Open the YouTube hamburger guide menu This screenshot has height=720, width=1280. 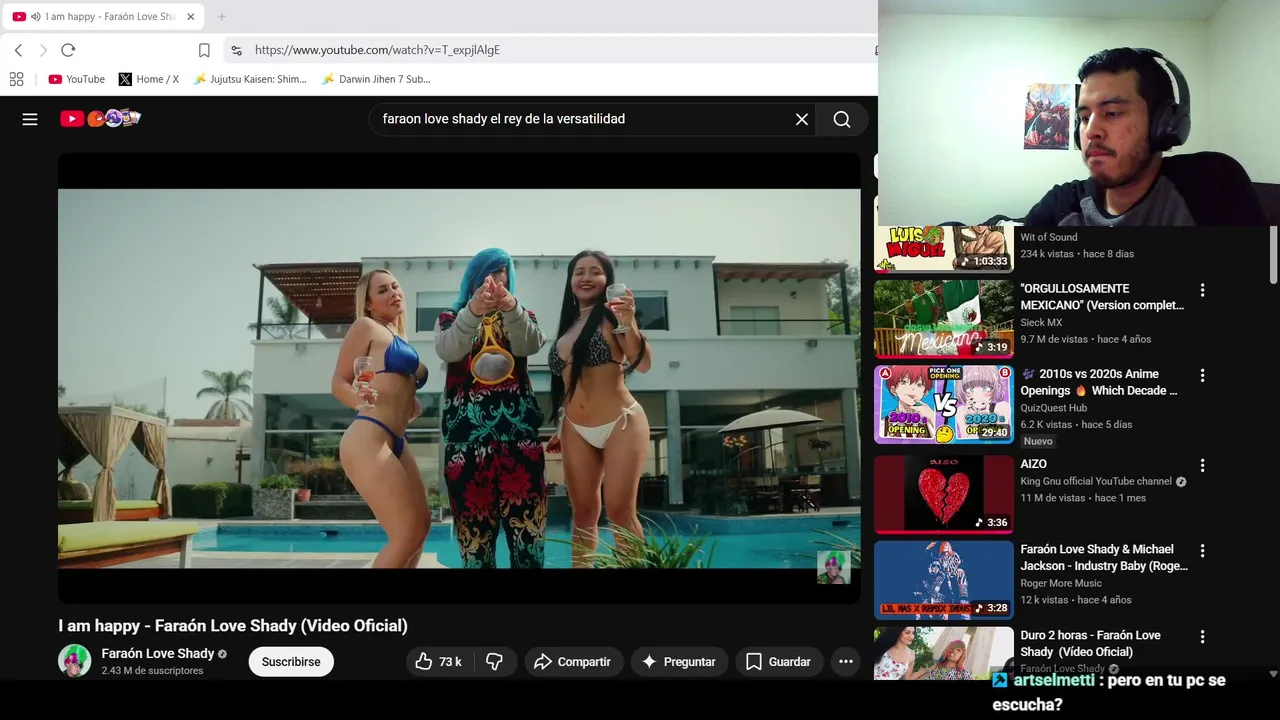[30, 119]
